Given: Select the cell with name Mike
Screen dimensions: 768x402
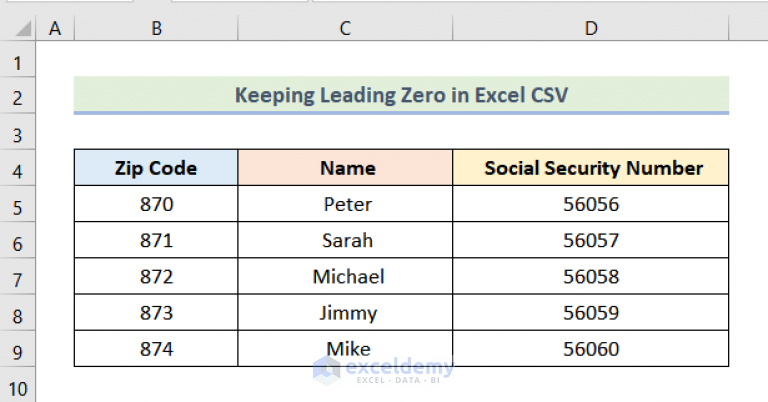Looking at the screenshot, I should point(345,349).
